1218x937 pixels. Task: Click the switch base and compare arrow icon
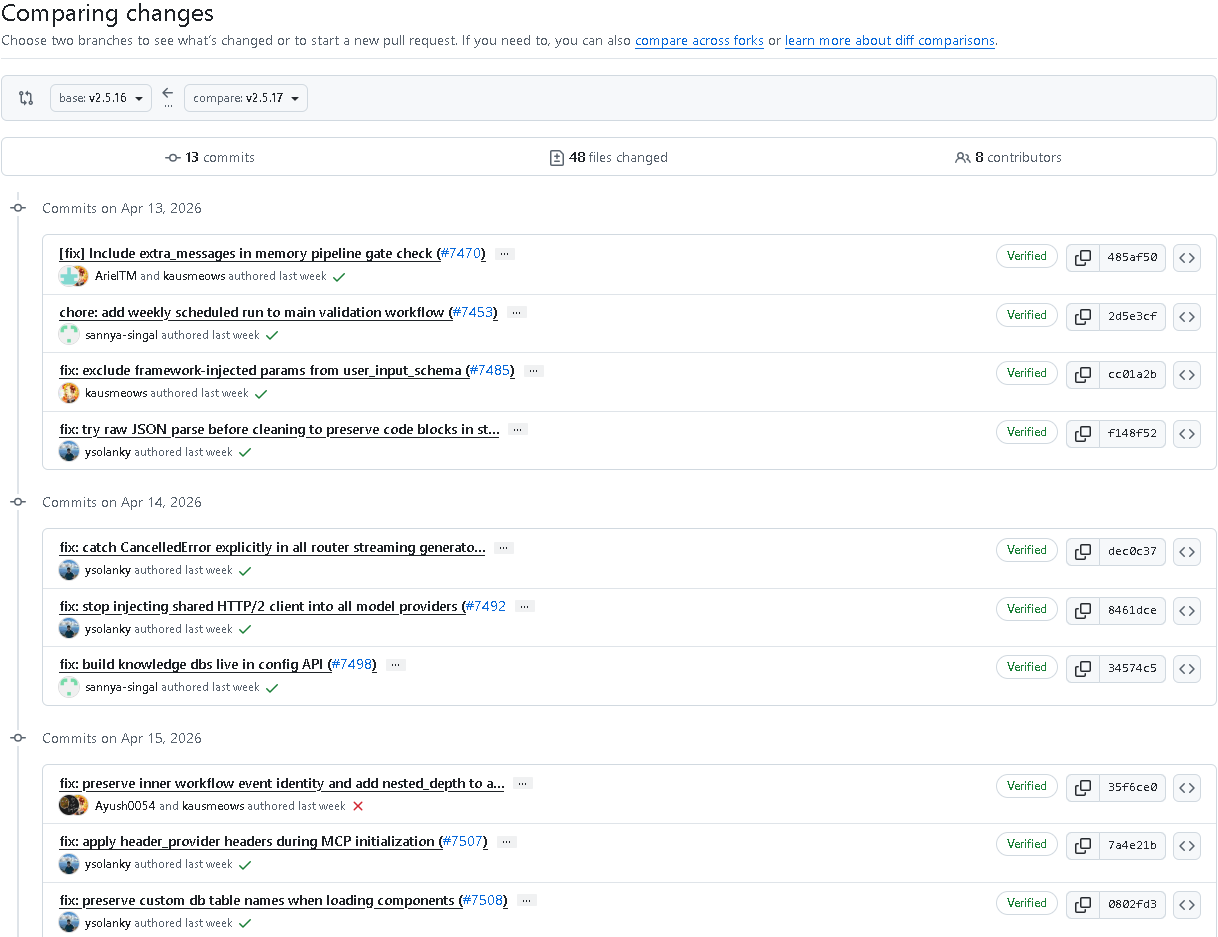168,93
